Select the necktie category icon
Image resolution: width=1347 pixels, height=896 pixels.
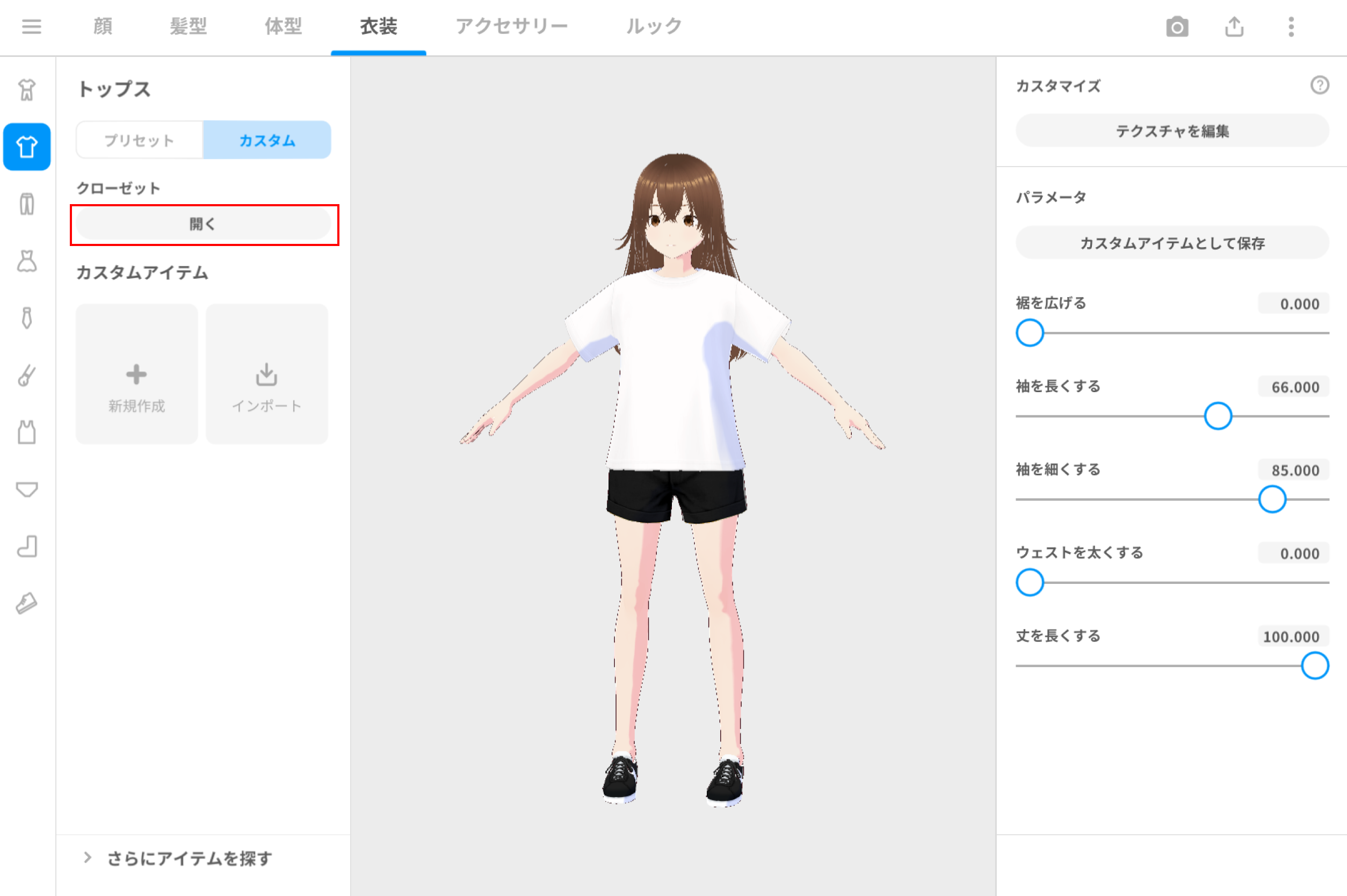(x=27, y=319)
